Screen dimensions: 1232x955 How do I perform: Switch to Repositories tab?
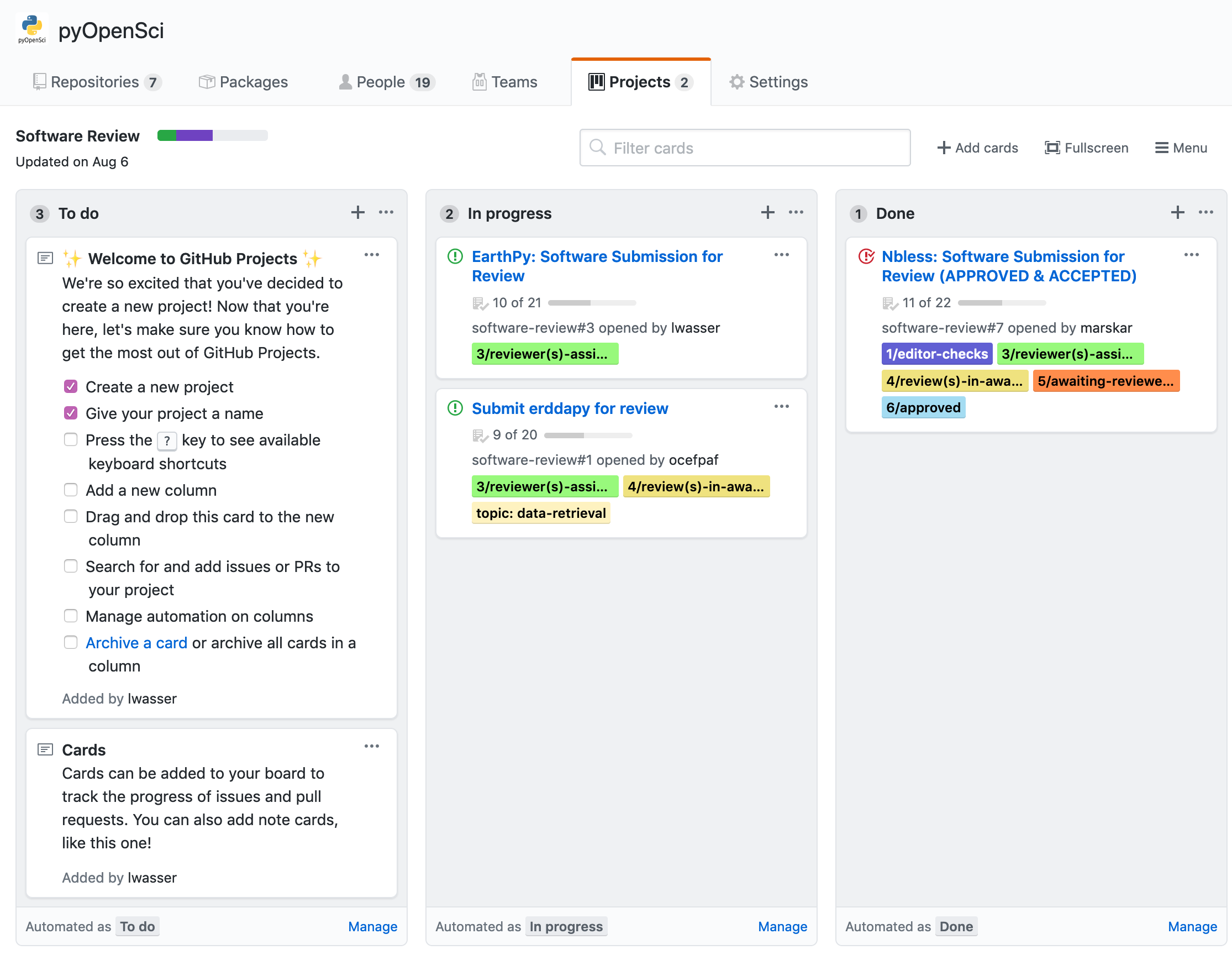tap(97, 82)
